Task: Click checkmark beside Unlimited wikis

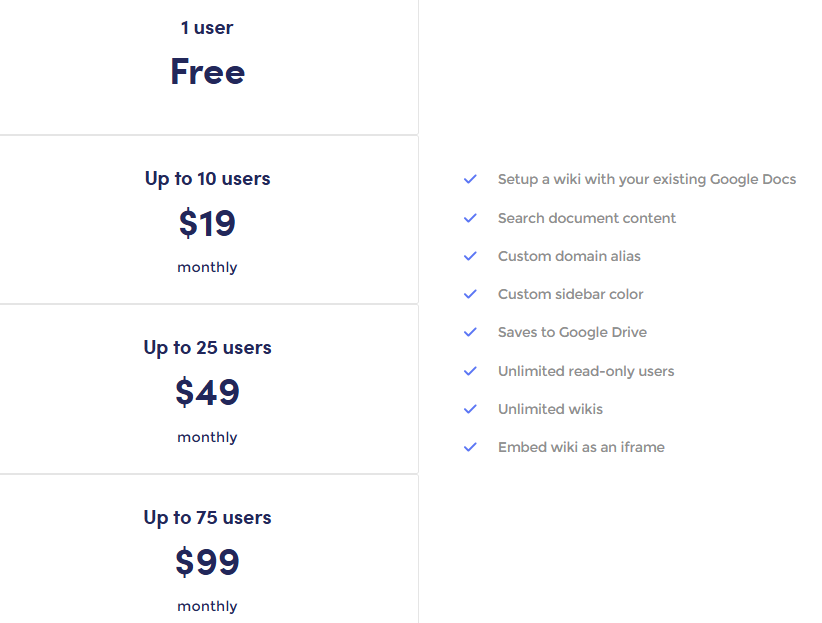Action: (x=470, y=409)
